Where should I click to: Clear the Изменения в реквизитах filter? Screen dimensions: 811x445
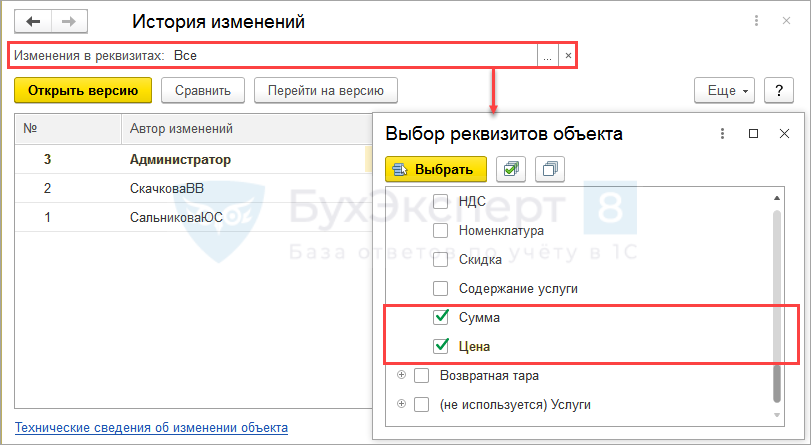568,56
